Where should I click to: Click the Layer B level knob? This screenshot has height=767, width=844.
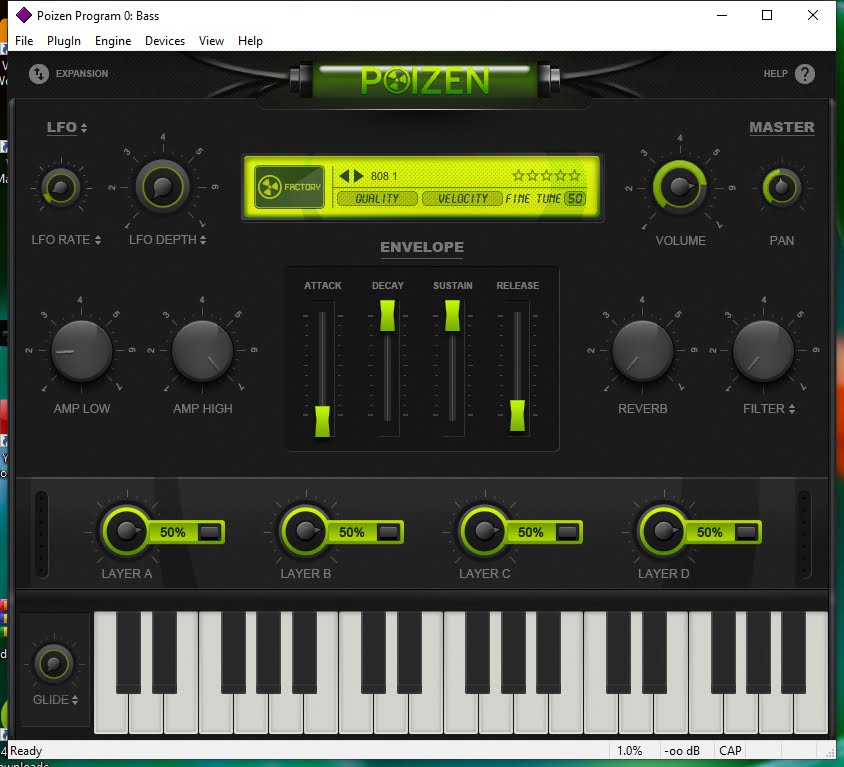pos(306,531)
